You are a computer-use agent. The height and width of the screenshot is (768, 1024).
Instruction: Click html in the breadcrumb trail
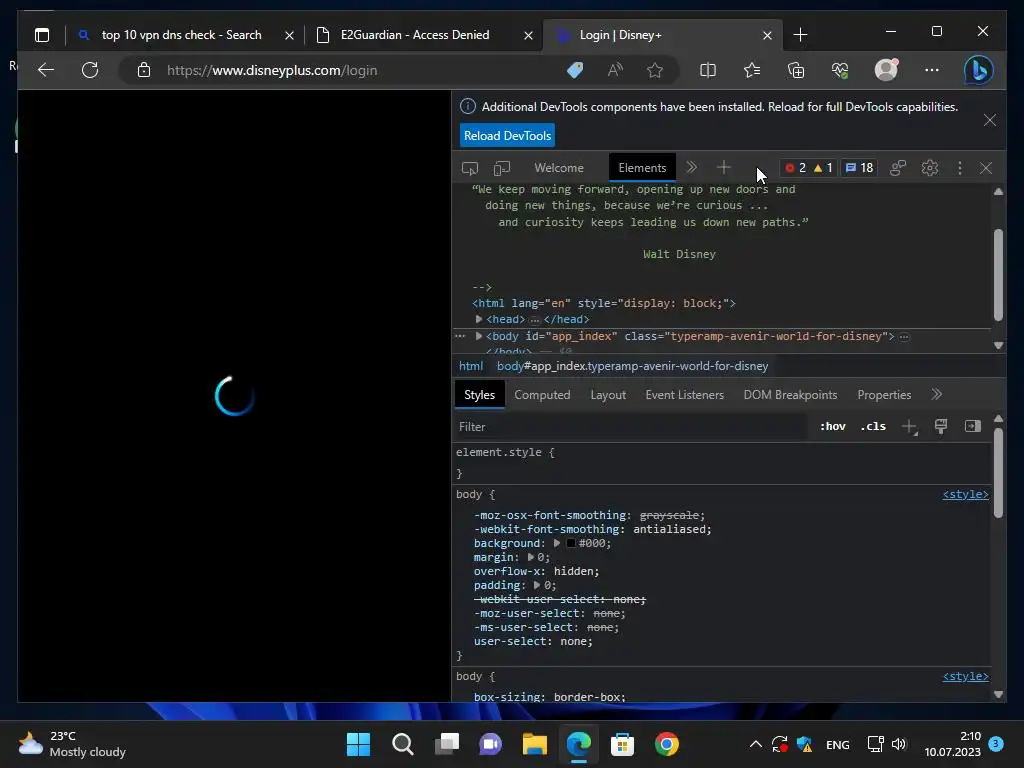pyautogui.click(x=471, y=366)
